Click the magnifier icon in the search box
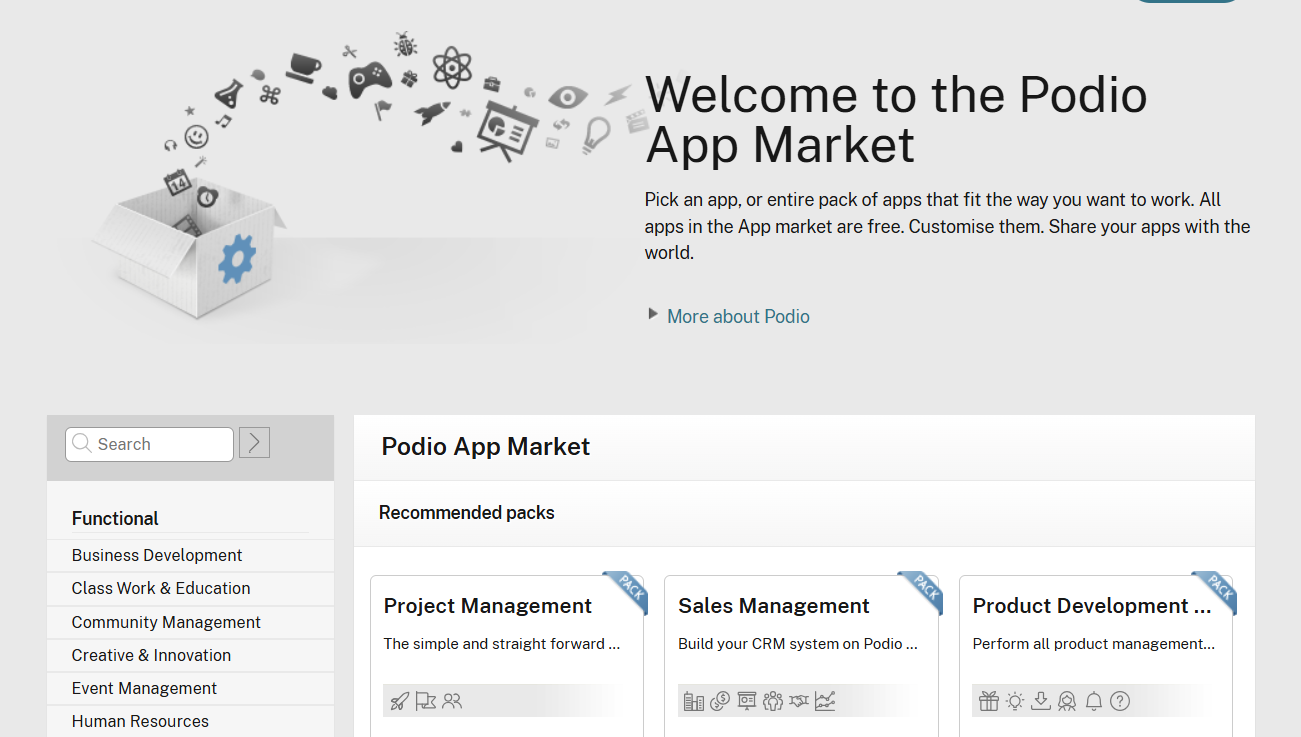1301x737 pixels. [82, 443]
